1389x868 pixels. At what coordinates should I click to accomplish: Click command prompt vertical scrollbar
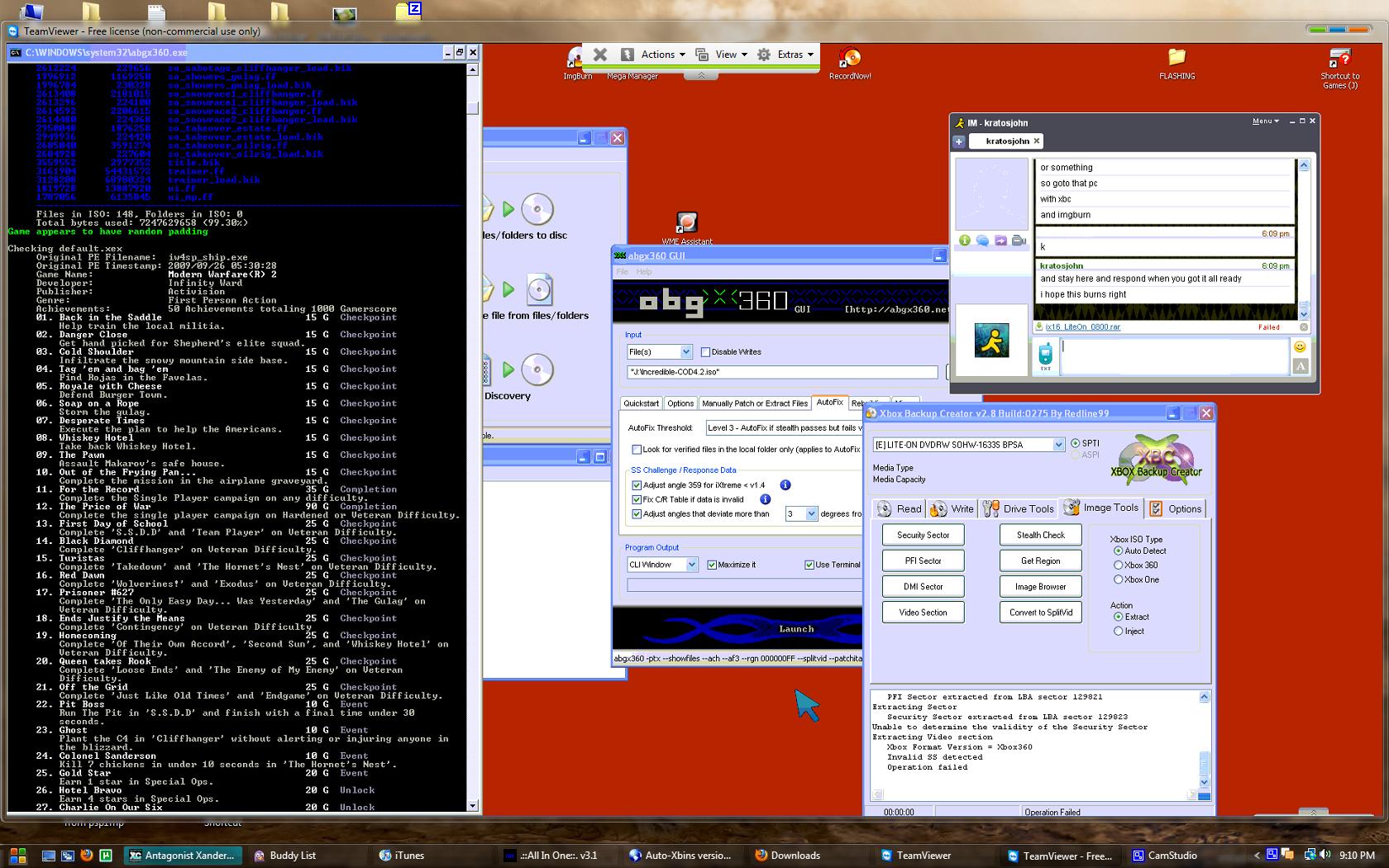click(473, 436)
